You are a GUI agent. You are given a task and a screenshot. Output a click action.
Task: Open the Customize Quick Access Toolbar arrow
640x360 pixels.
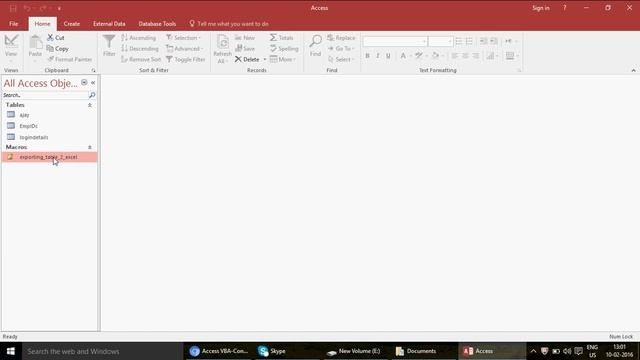(x=59, y=9)
